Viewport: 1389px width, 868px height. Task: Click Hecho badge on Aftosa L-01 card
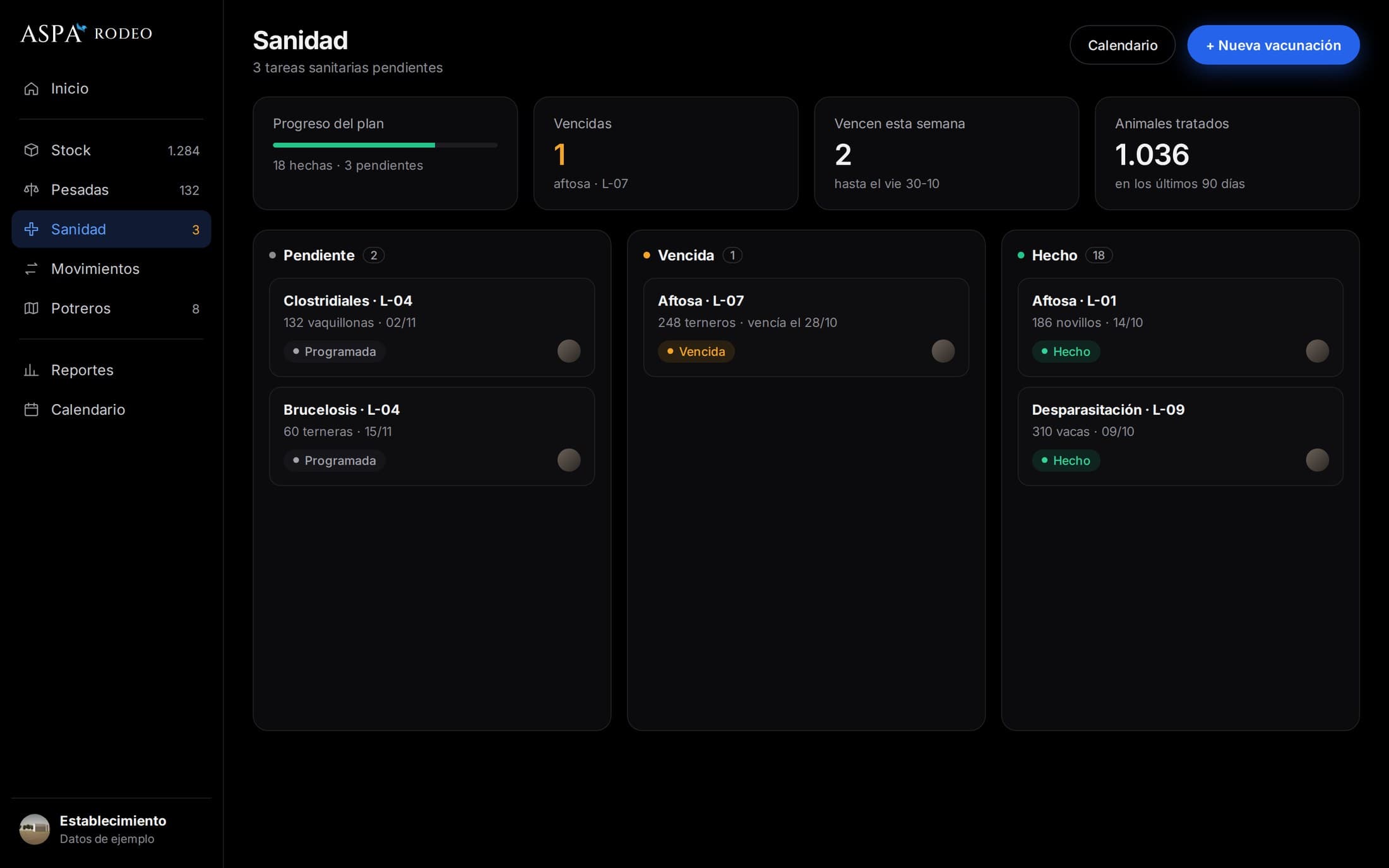[1066, 352]
